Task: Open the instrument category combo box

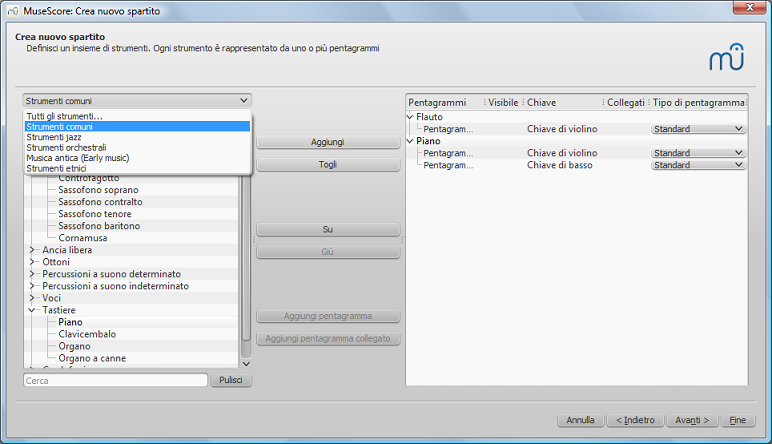Action: coord(137,101)
